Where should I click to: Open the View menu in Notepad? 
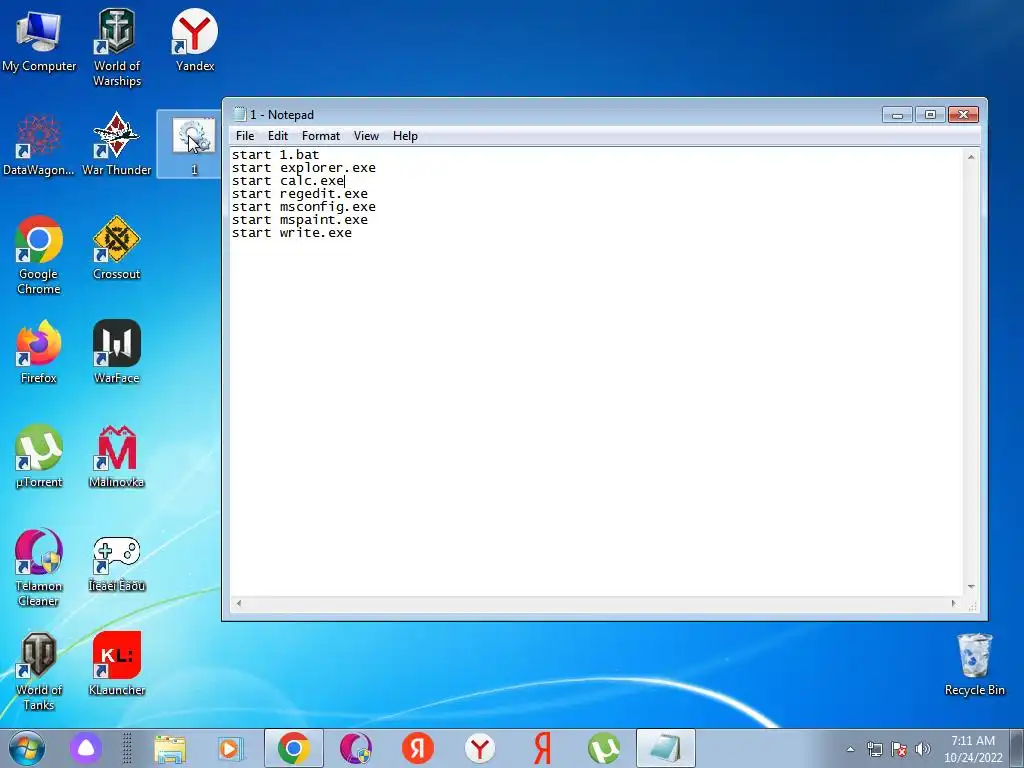point(366,136)
